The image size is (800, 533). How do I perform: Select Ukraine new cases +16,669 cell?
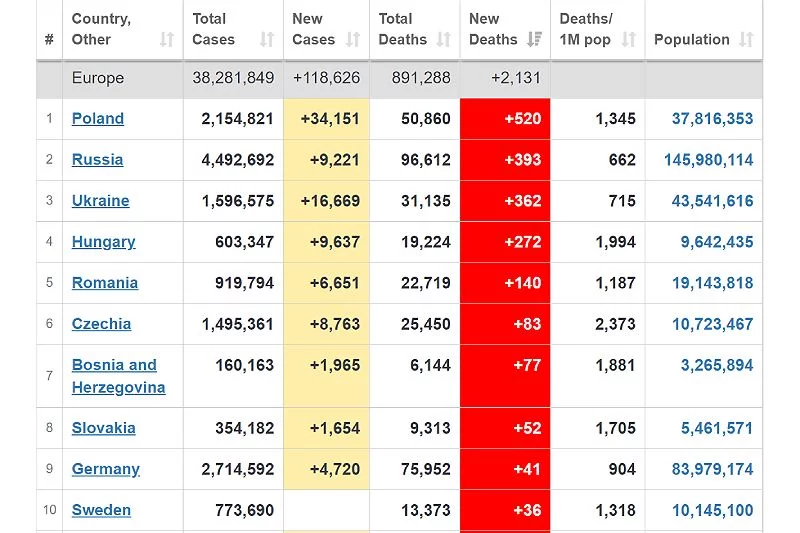coord(327,200)
